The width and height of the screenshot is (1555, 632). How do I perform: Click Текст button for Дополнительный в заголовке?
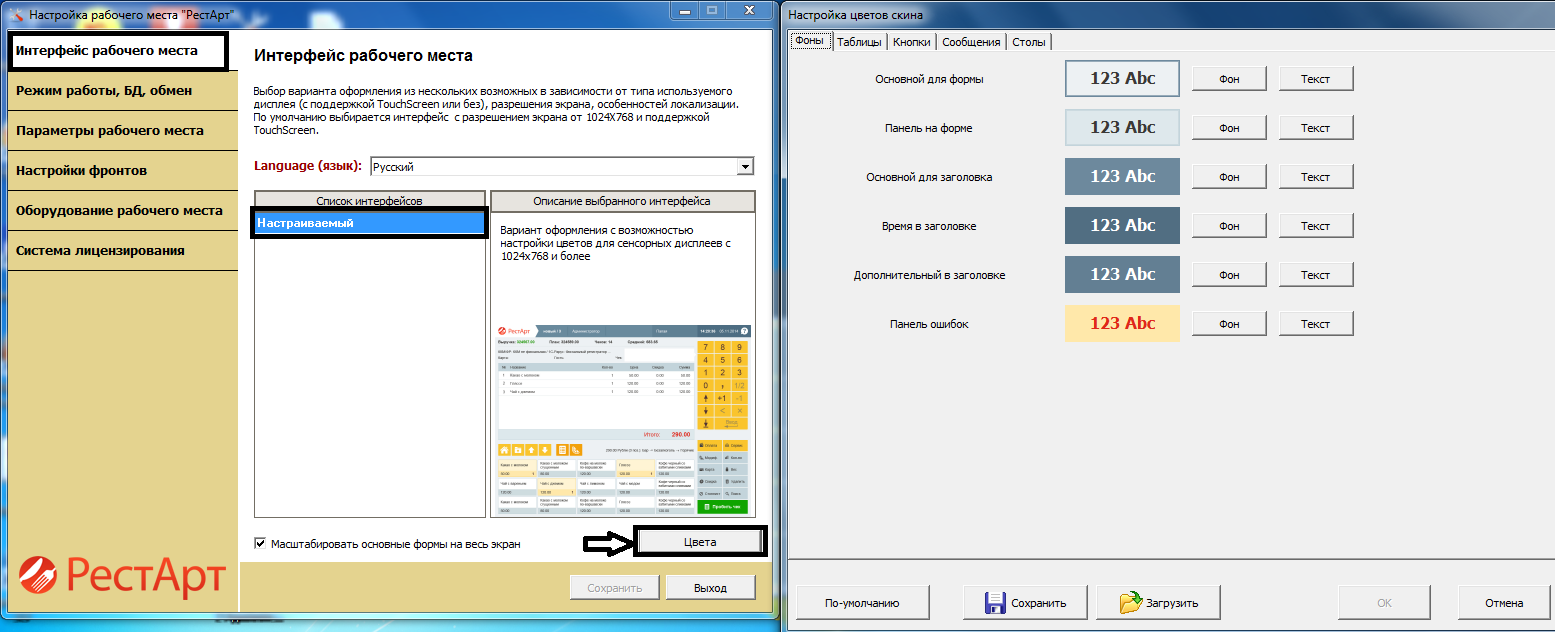[1316, 275]
